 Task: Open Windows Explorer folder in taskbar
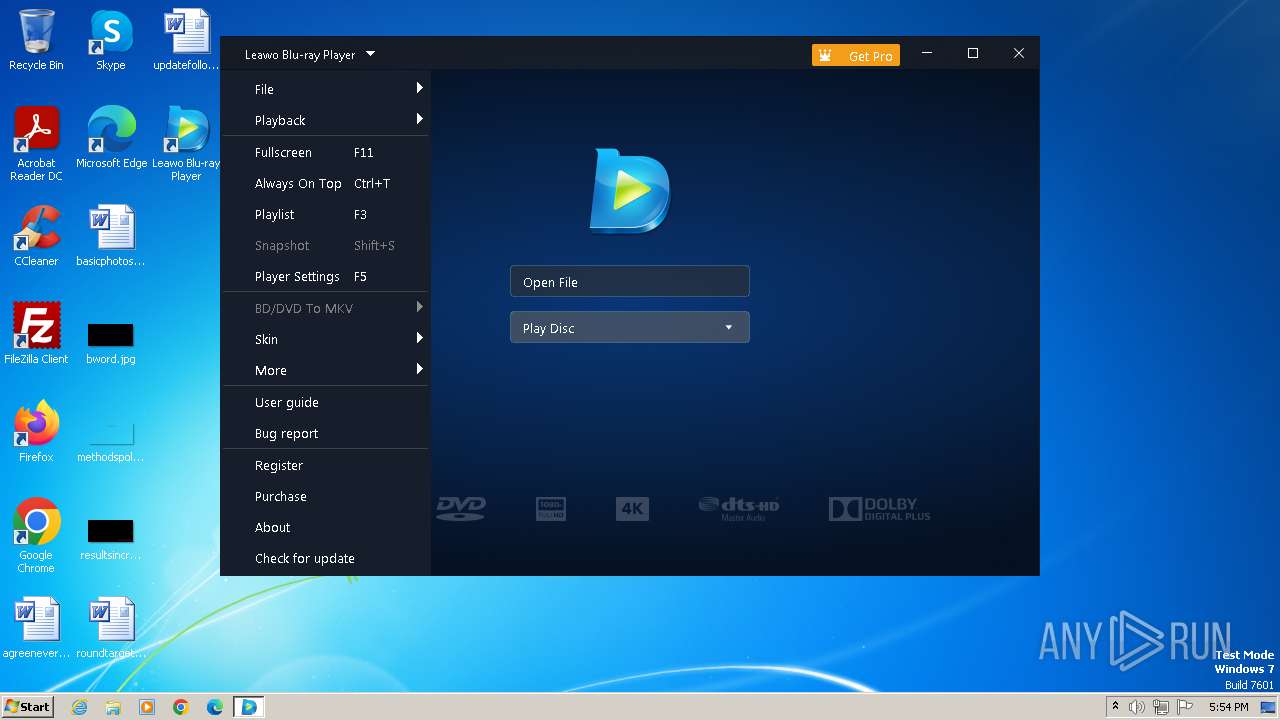click(113, 707)
